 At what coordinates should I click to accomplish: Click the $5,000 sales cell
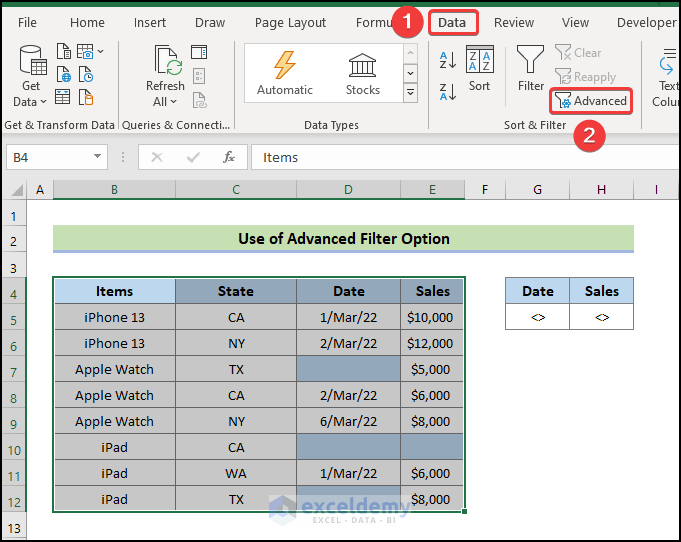[432, 369]
